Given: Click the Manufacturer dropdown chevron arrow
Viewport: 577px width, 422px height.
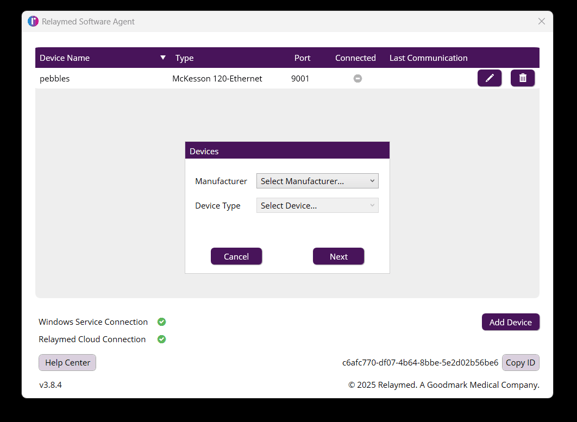Looking at the screenshot, I should [x=372, y=181].
